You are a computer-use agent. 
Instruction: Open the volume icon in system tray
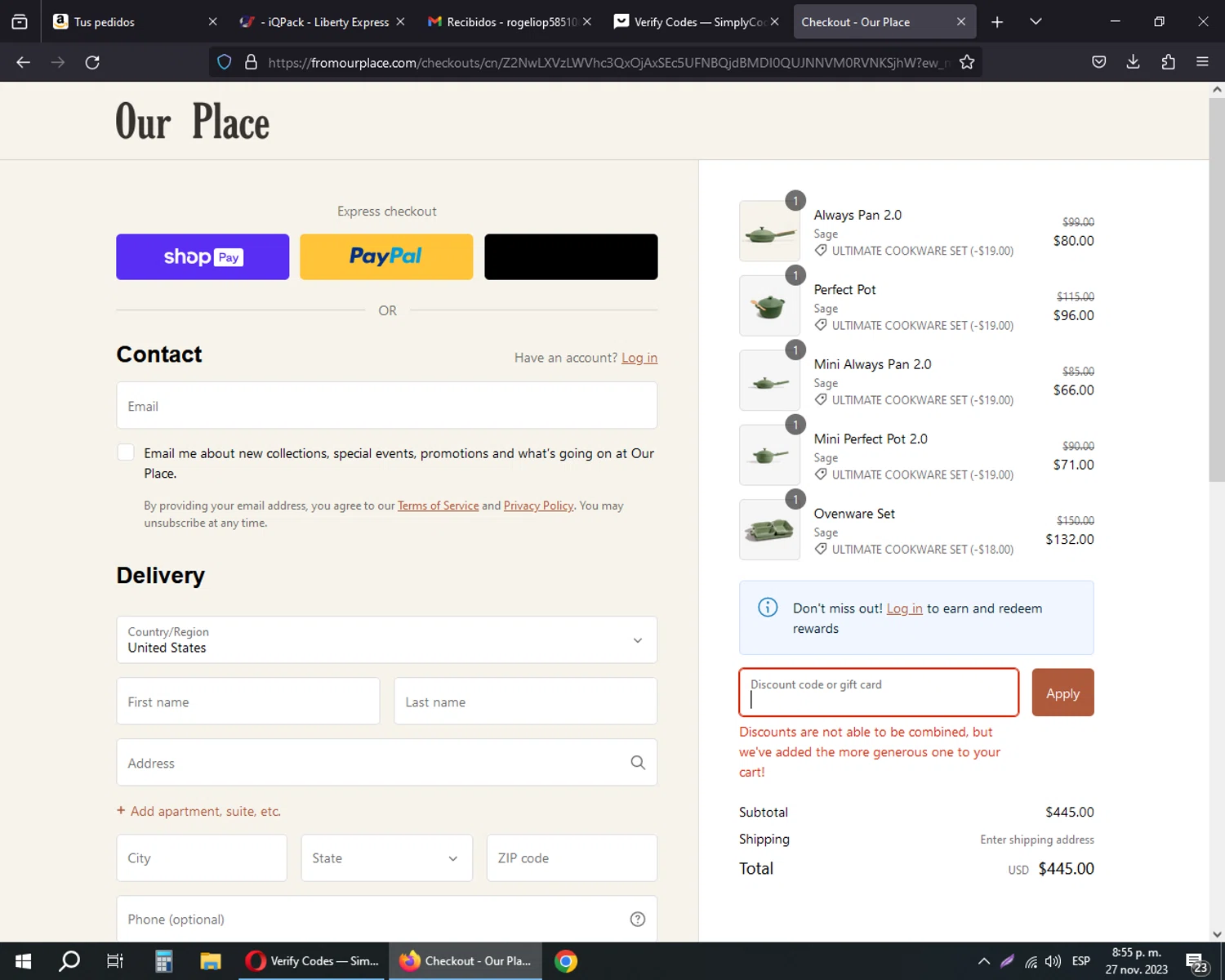coord(1053,961)
